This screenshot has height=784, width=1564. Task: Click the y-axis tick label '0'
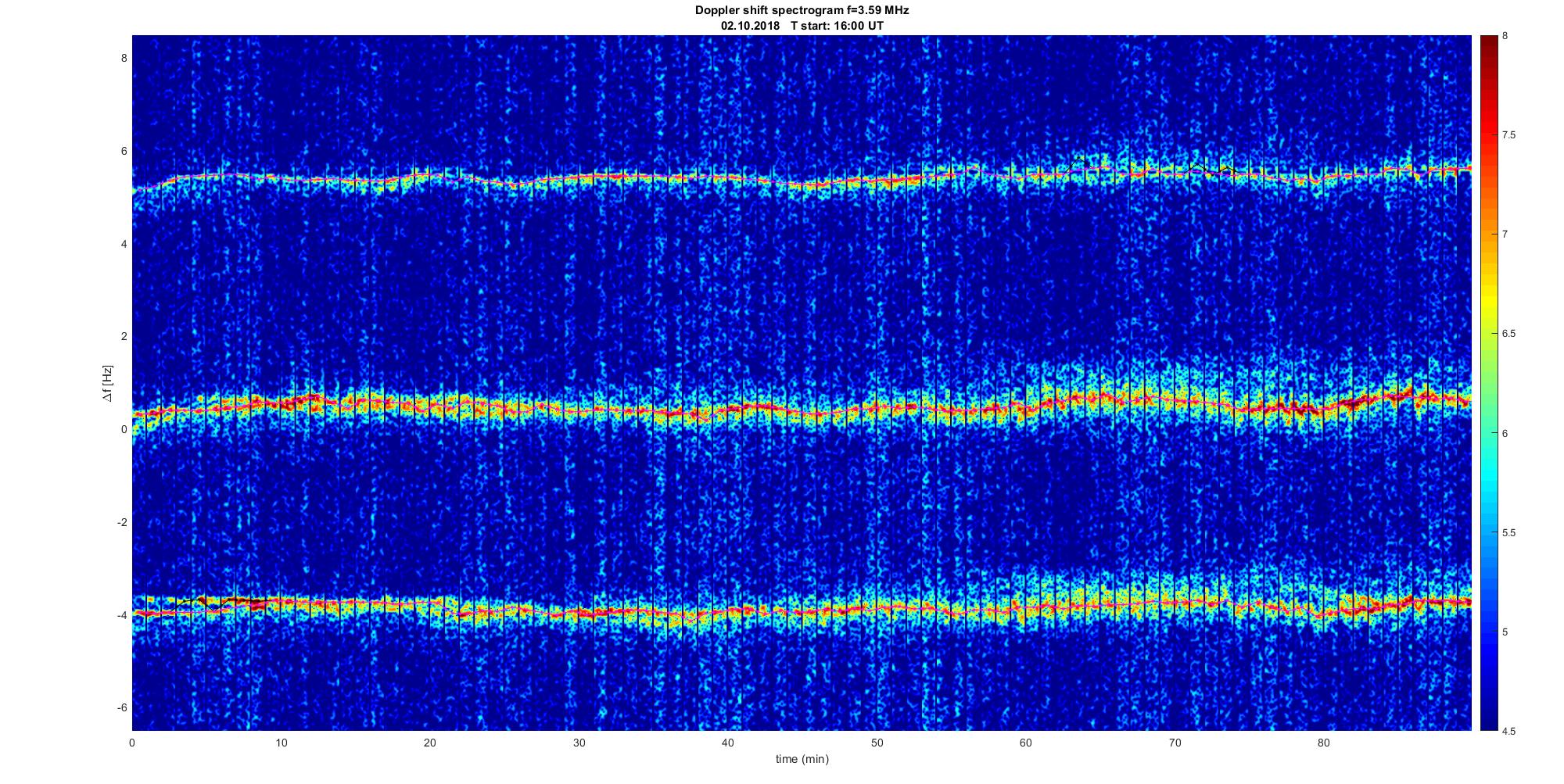point(124,429)
